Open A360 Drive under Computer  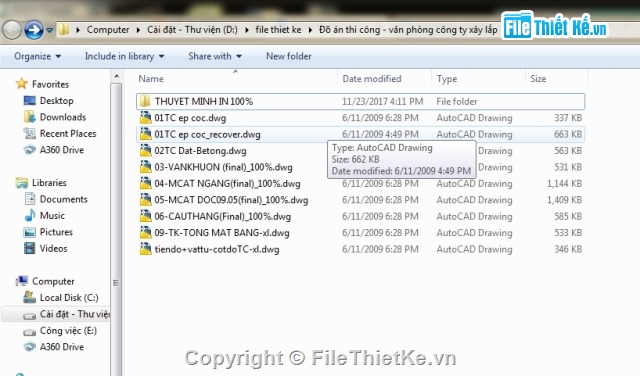pos(62,347)
